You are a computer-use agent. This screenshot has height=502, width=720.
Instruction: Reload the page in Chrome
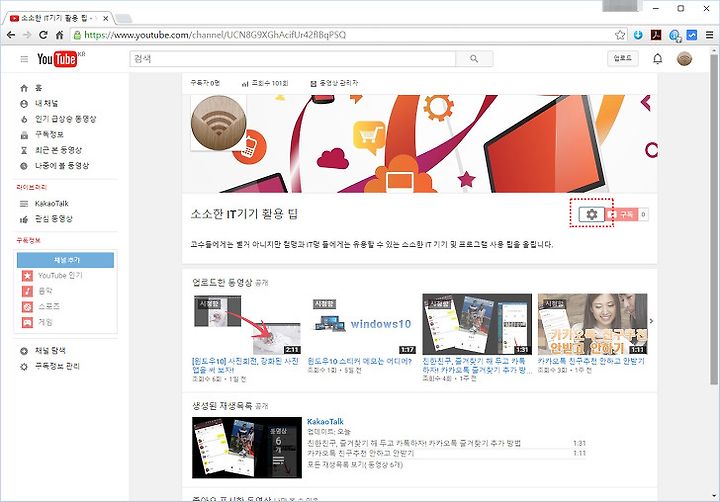pos(43,35)
